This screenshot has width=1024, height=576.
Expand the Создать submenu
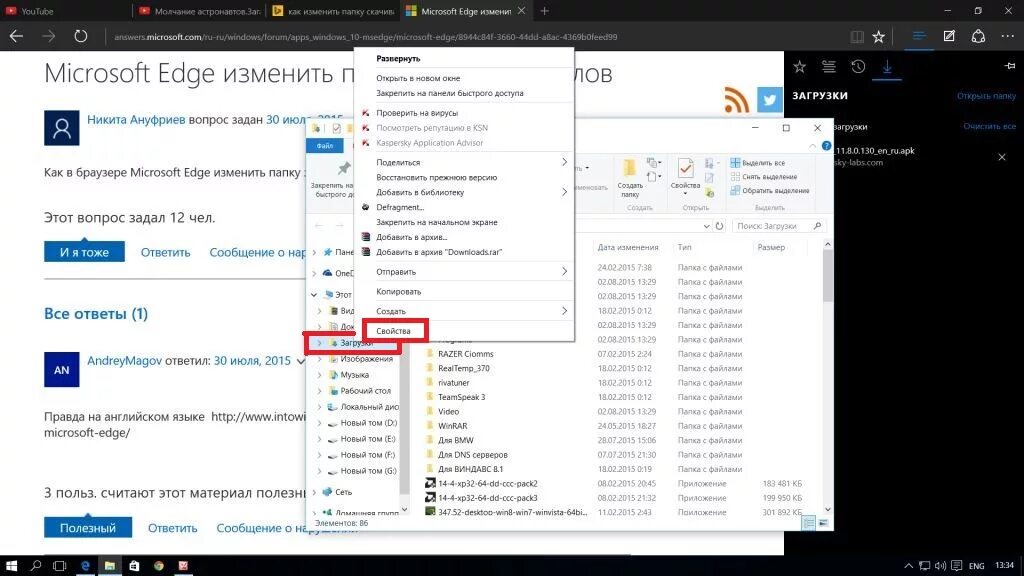coord(464,311)
